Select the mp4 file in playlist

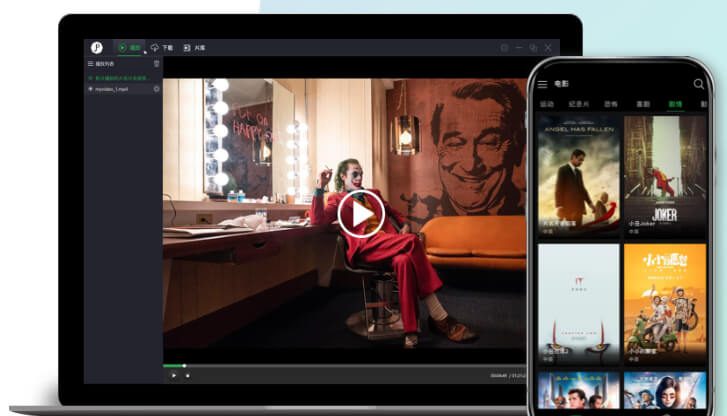[113, 89]
